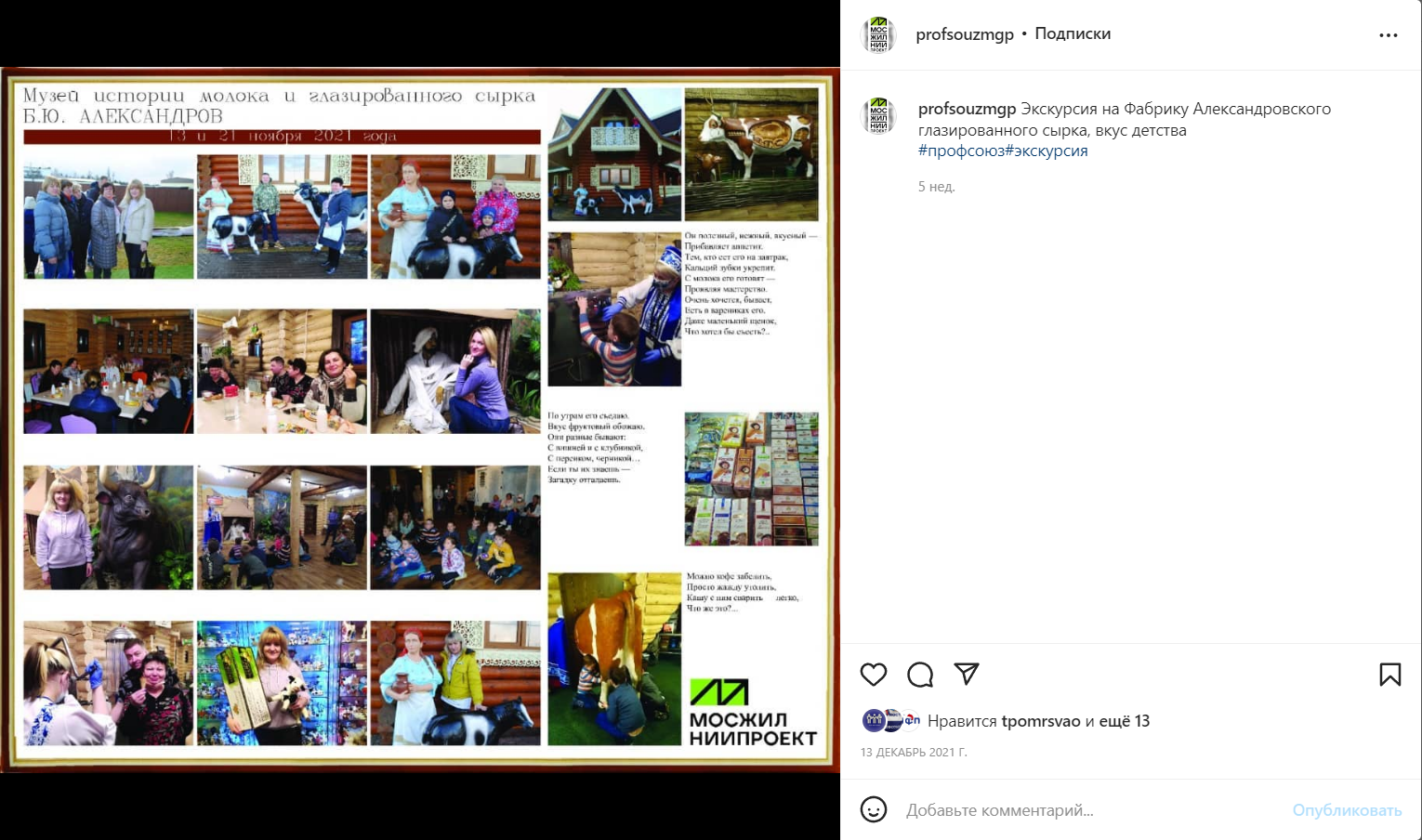Viewport: 1422px width, 840px height.
Task: Open profsouzmgp username in header
Action: pyautogui.click(x=965, y=34)
